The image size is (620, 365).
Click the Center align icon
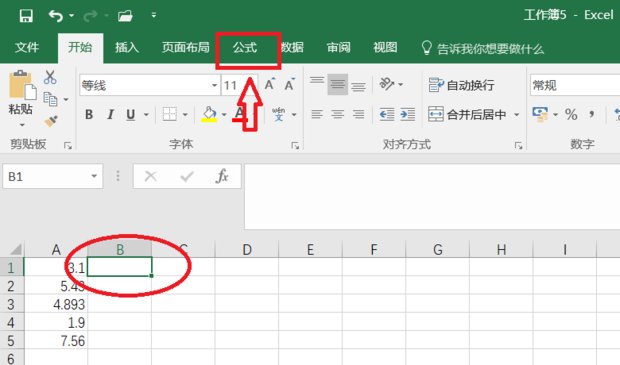[x=337, y=115]
